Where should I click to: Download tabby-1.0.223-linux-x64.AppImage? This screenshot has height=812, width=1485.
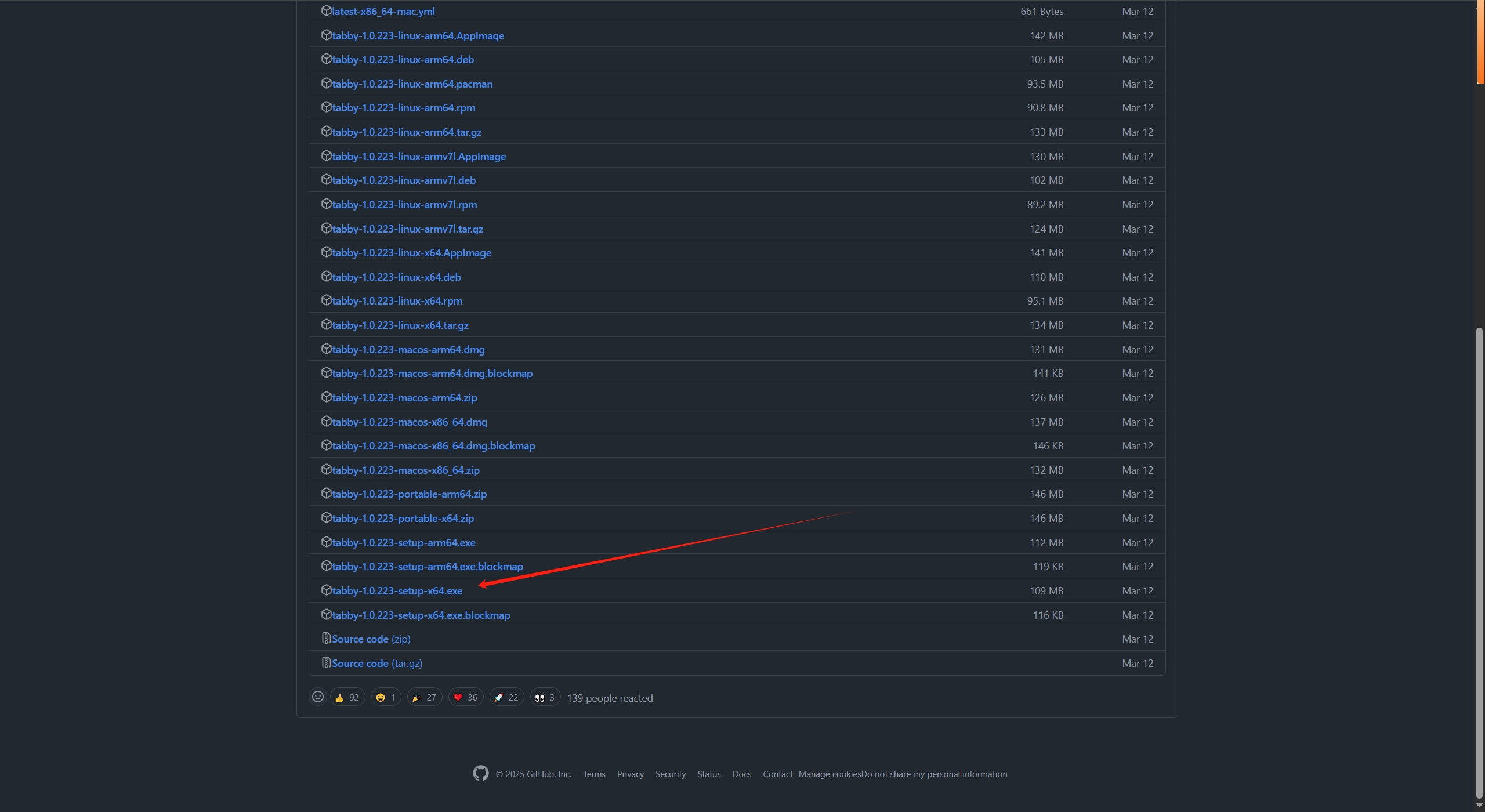pyautogui.click(x=411, y=253)
